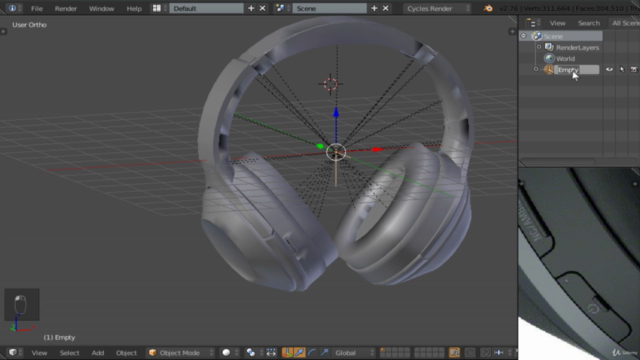Viewport: 640px width, 360px height.
Task: Open the File menu
Action: click(37, 9)
